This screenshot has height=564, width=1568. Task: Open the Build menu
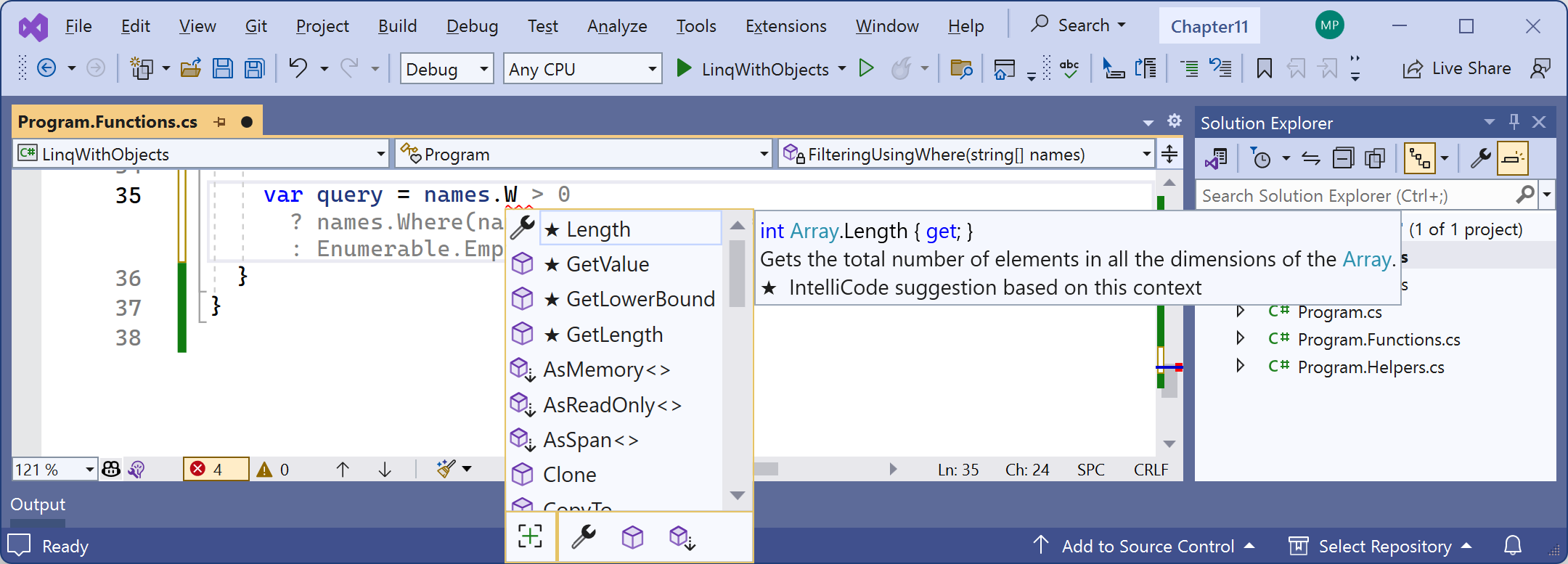[397, 26]
